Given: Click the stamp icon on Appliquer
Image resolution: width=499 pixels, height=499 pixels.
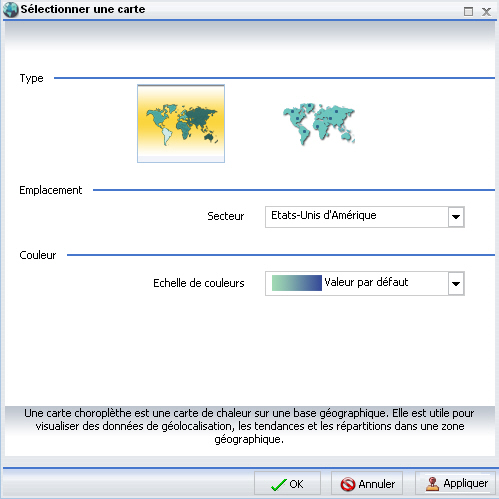Looking at the screenshot, I should (432, 484).
